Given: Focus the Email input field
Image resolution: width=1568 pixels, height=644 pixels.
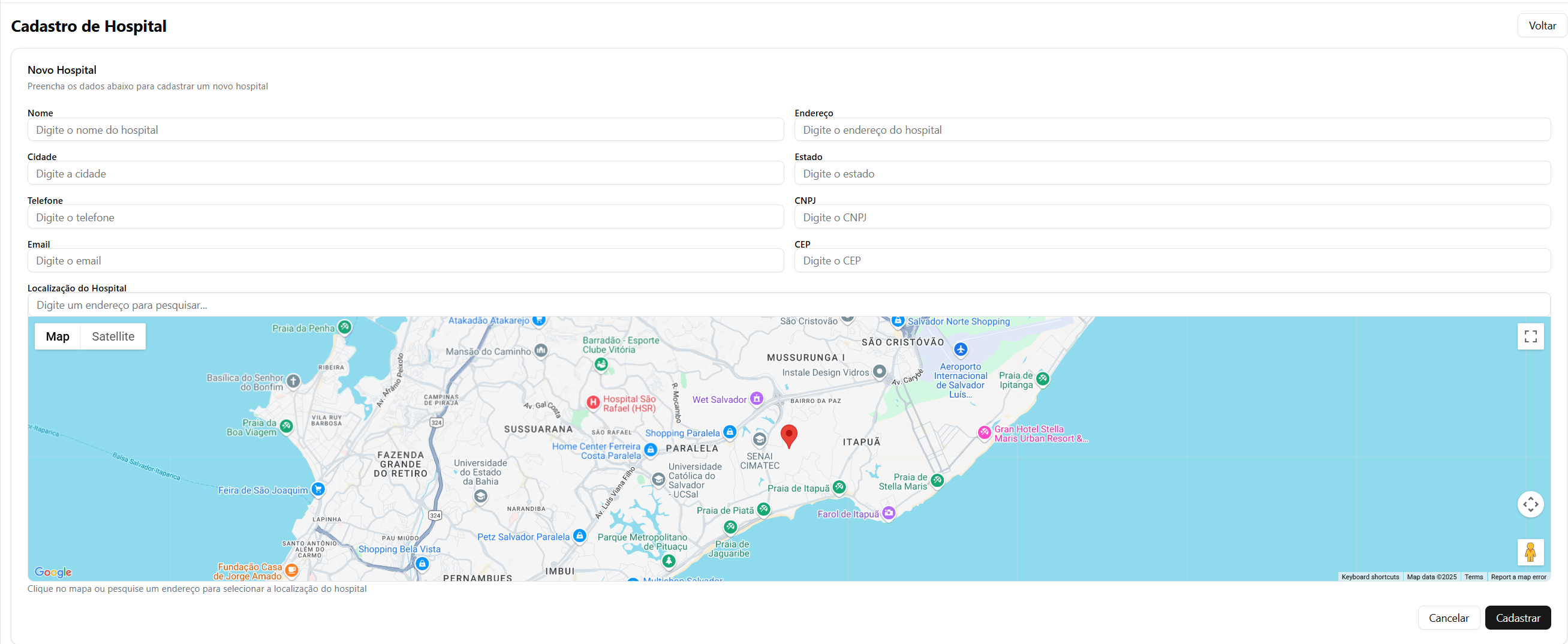Looking at the screenshot, I should pyautogui.click(x=405, y=260).
